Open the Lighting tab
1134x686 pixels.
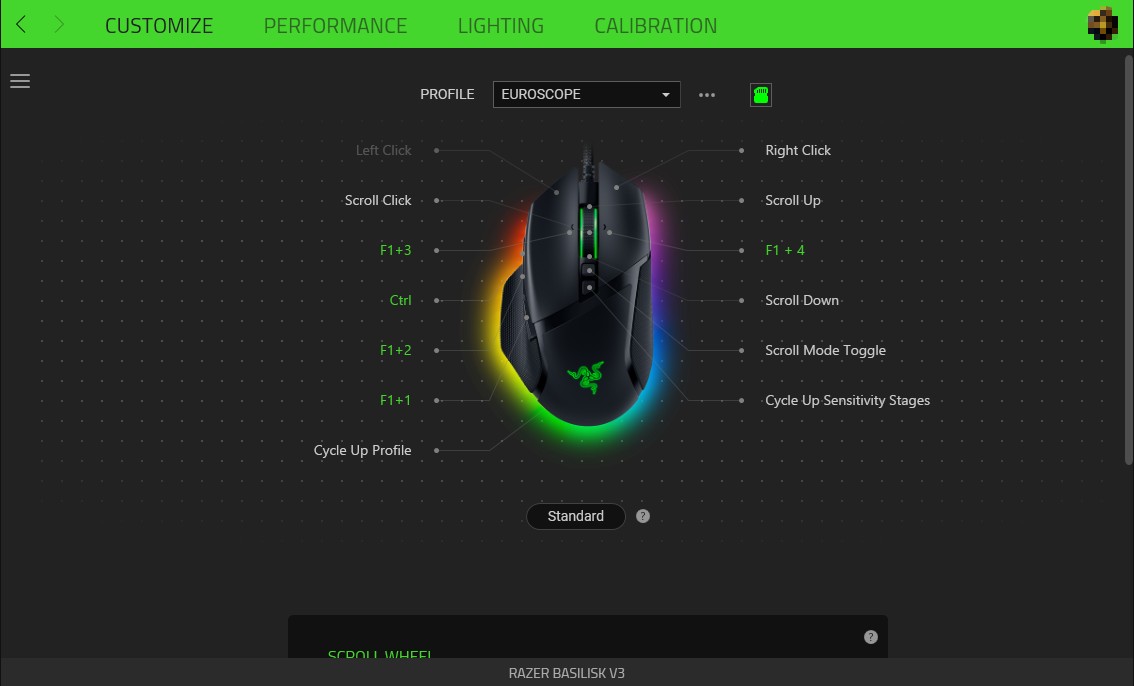[500, 25]
